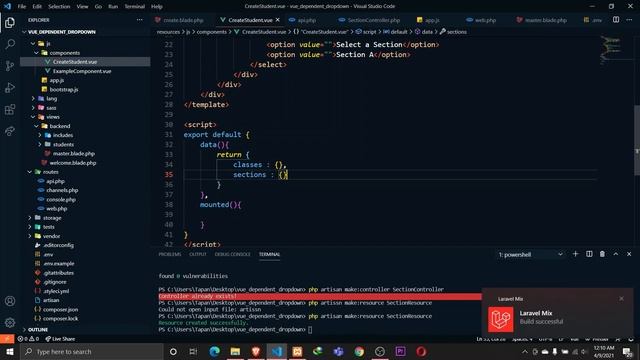Close the terminal panel

629,254
